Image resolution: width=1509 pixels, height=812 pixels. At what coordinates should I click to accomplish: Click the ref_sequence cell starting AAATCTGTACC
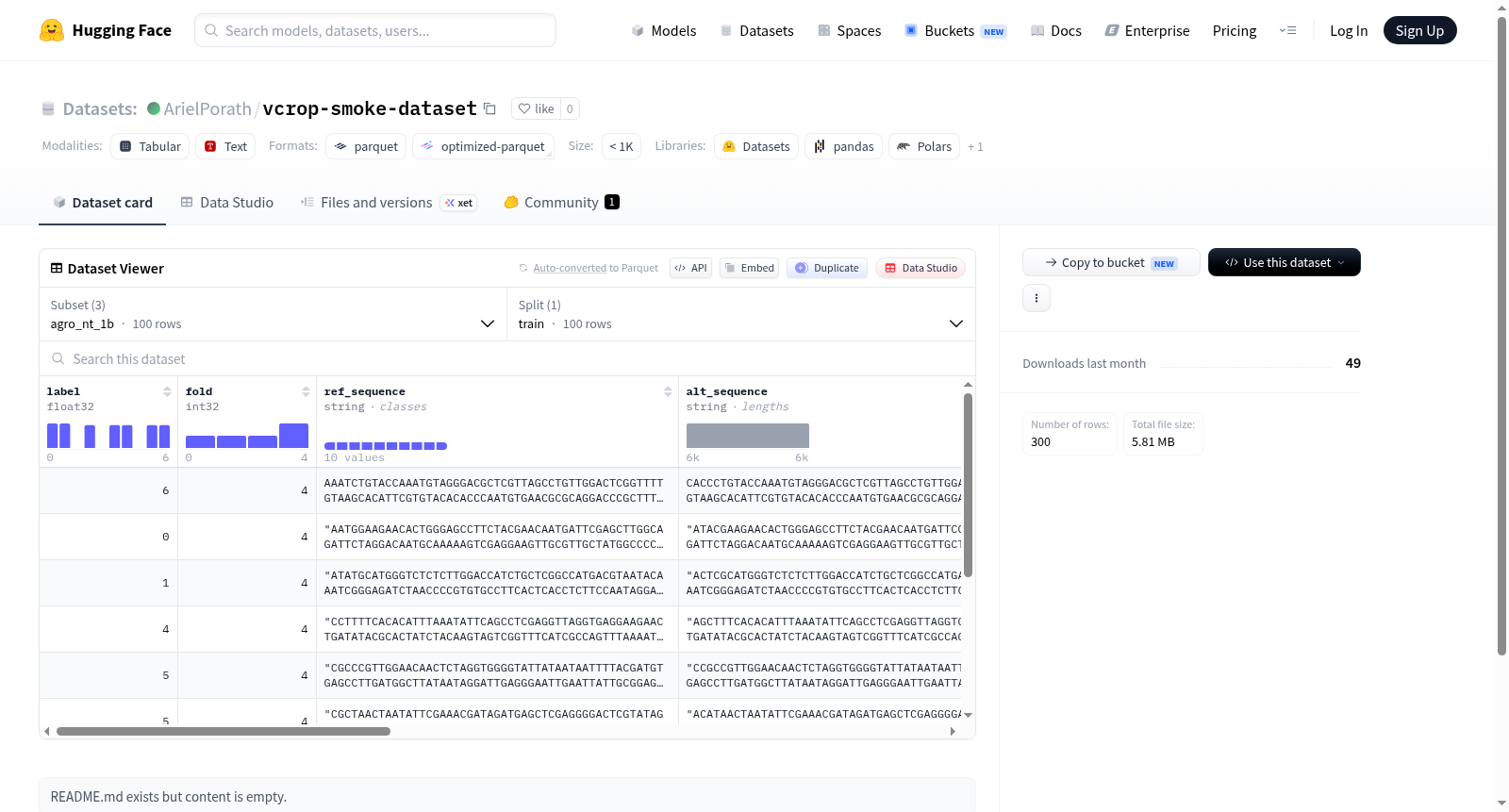497,490
